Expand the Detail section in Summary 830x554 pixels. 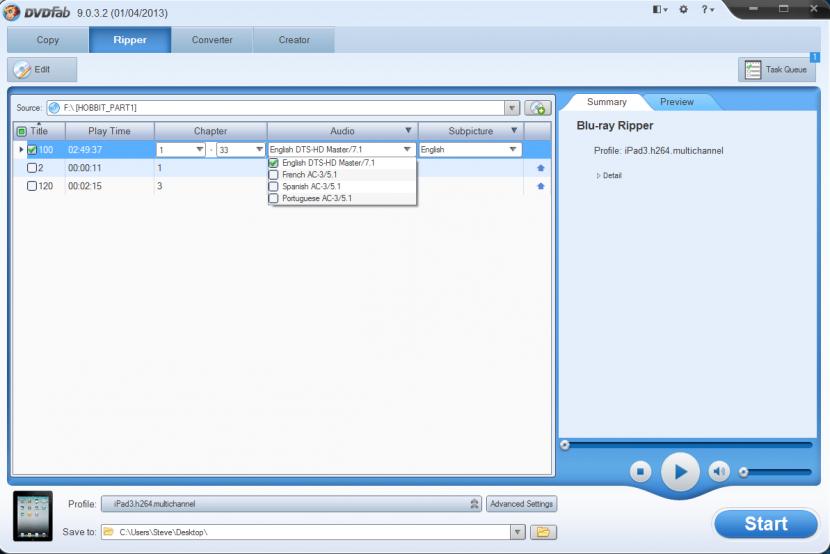point(609,176)
